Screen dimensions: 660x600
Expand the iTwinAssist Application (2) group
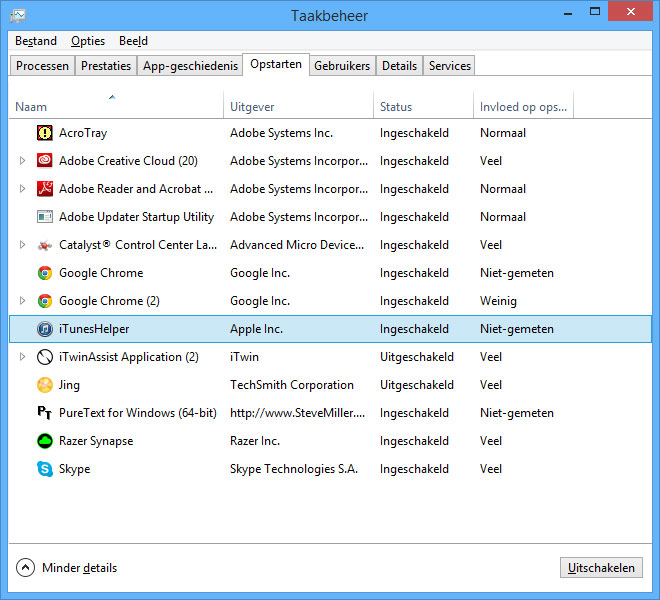23,357
